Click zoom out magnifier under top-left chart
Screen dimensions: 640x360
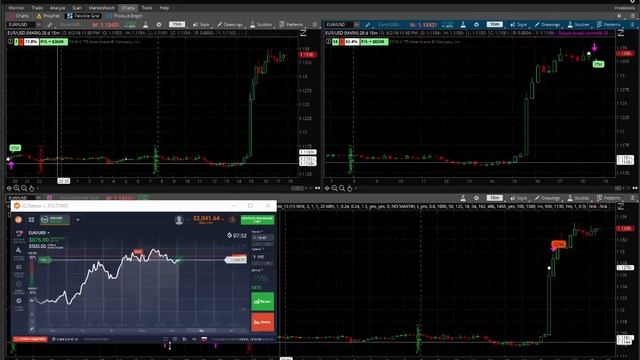click(24, 188)
